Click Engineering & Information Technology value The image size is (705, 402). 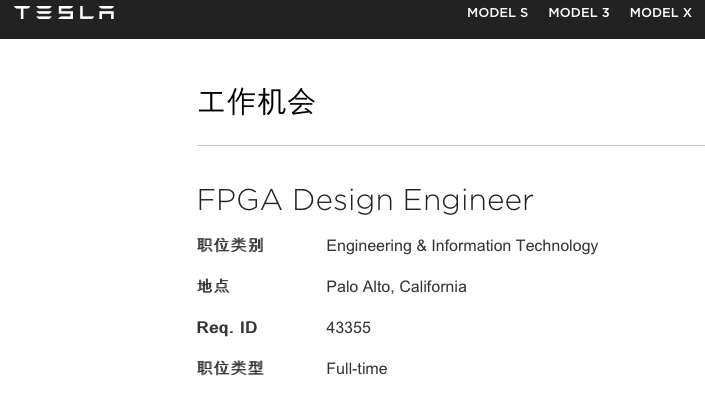[x=462, y=246]
